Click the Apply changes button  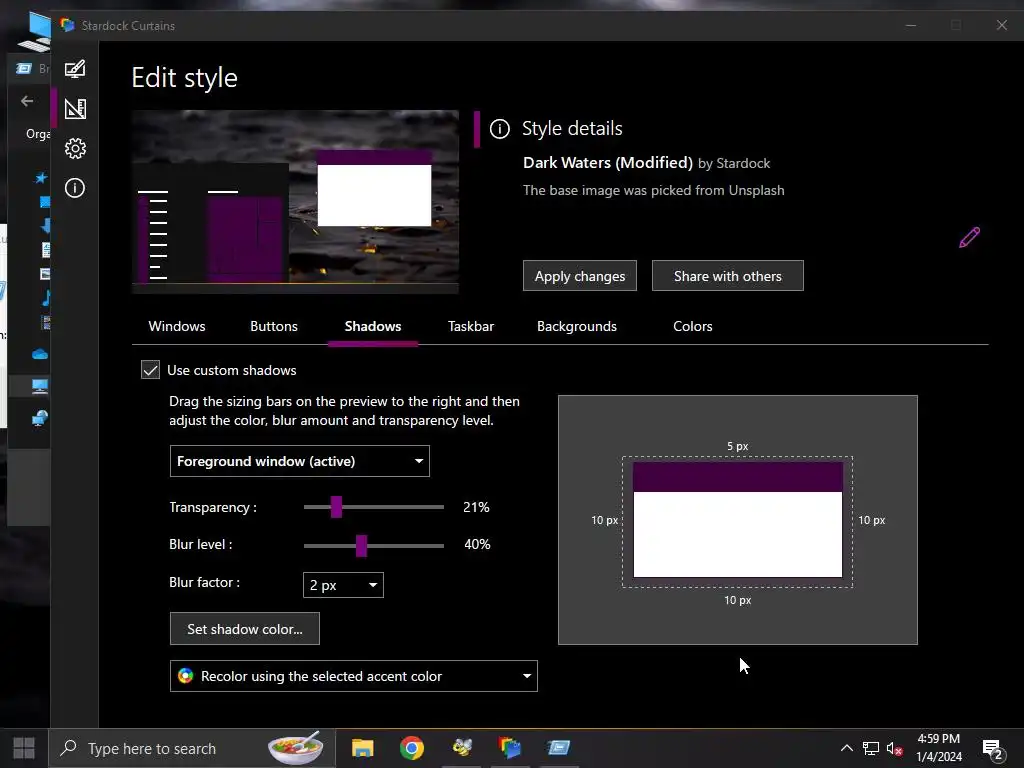pos(580,276)
